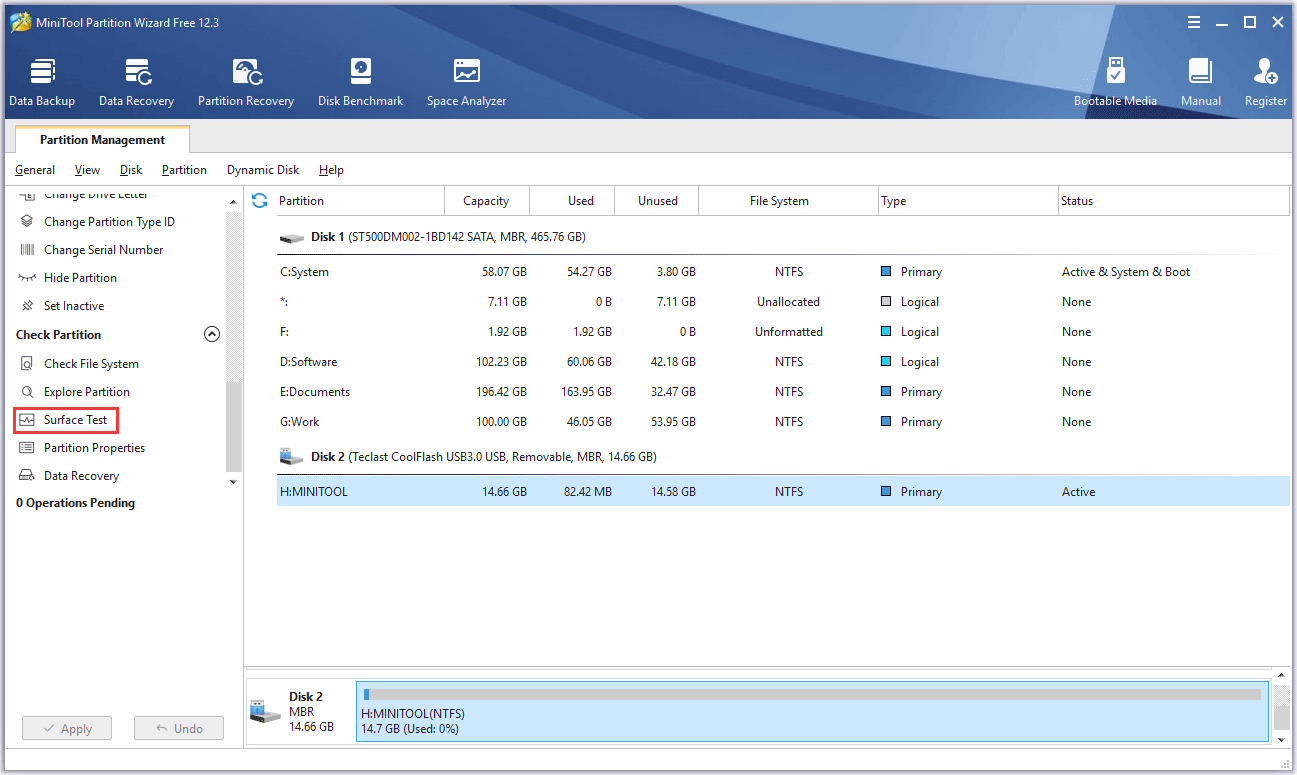Start Surface Test
Screen dimensions: 1297x775
coord(66,420)
